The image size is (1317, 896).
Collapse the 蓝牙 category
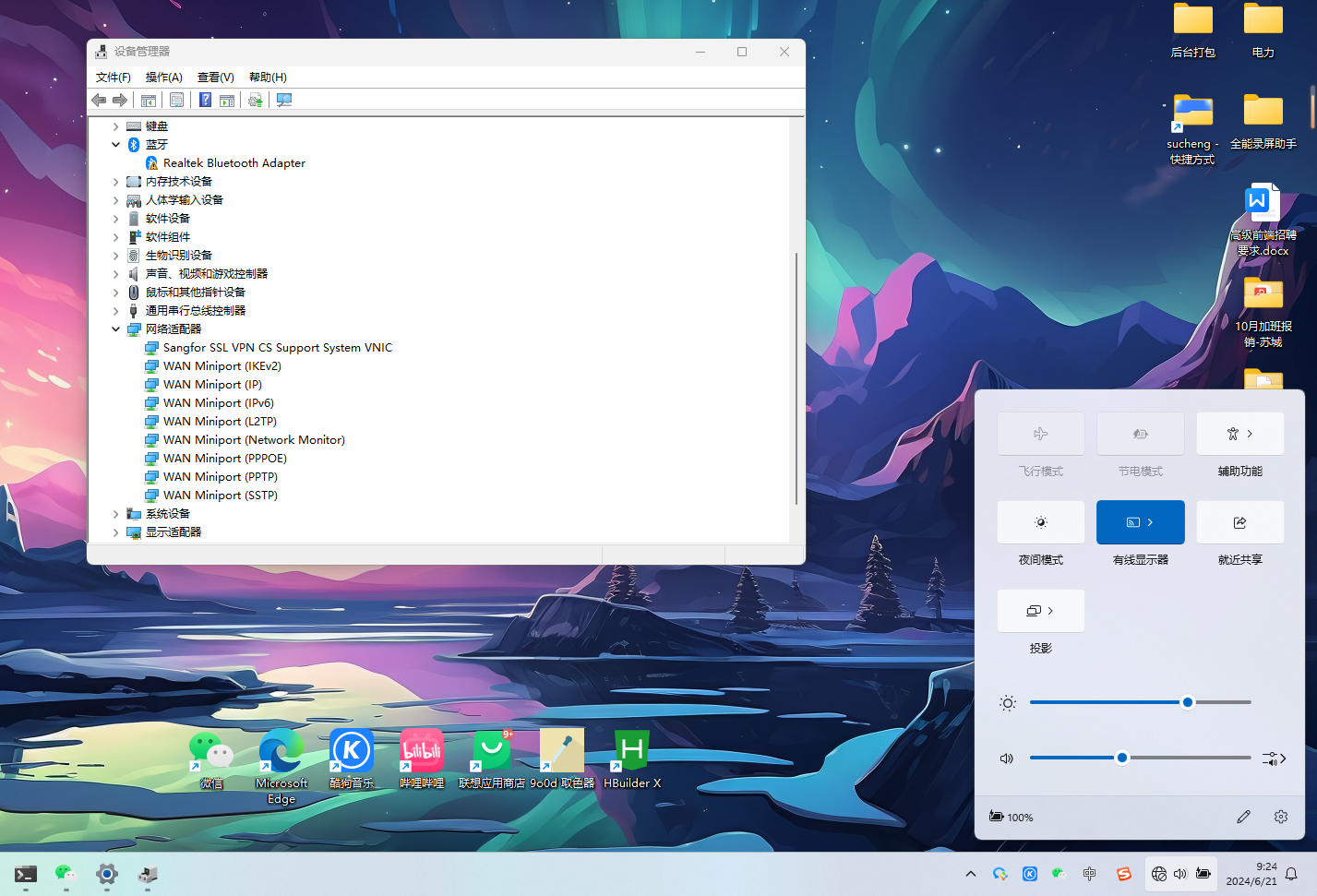[x=115, y=145]
